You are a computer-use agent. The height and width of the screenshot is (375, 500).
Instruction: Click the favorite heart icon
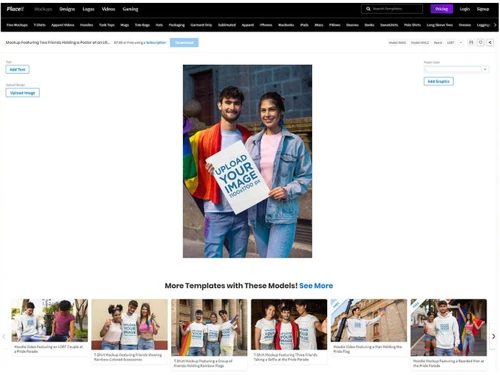480,42
